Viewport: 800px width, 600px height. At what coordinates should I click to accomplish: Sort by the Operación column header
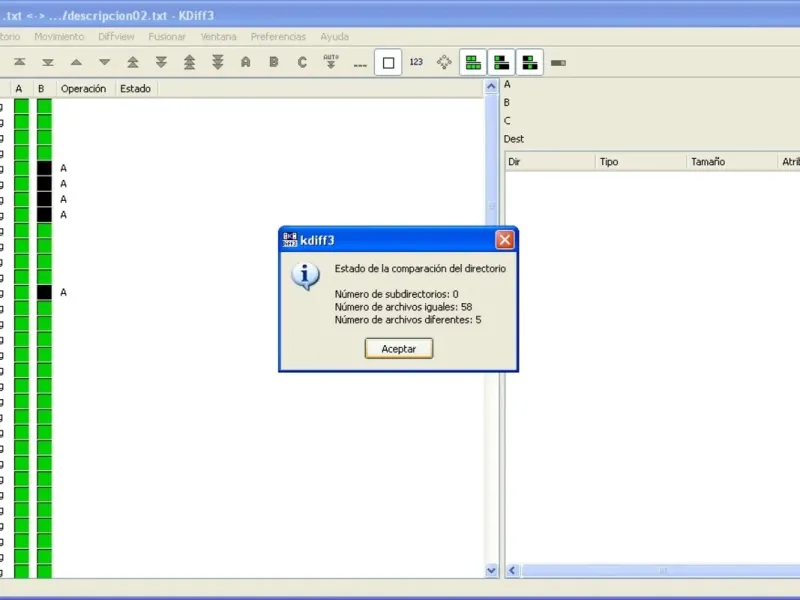pyautogui.click(x=84, y=89)
